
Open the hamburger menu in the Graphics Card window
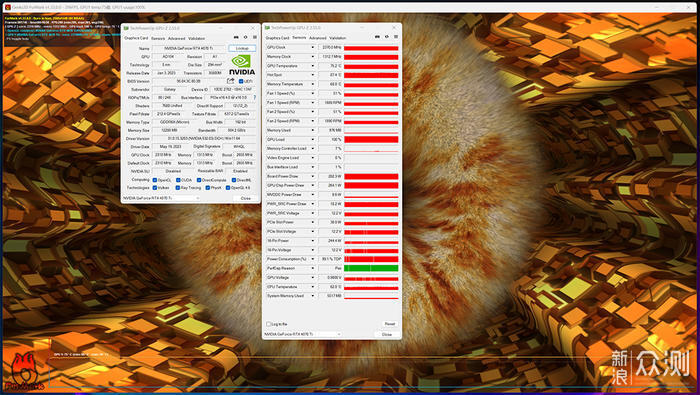coord(255,37)
